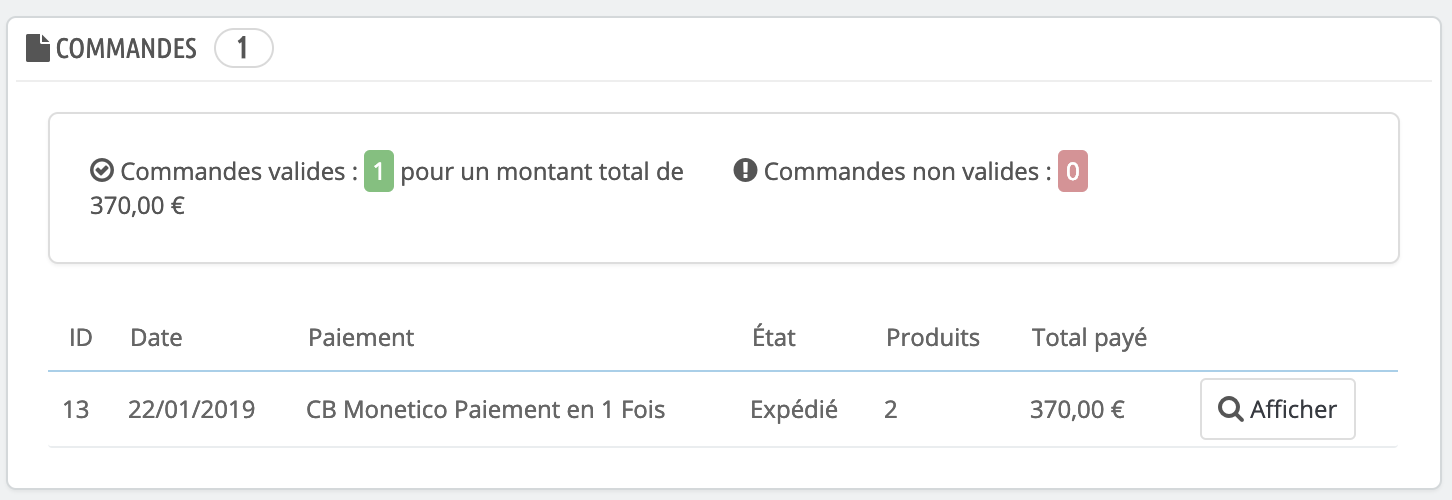1452x500 pixels.
Task: Click the Total payé column header
Action: click(x=1090, y=338)
